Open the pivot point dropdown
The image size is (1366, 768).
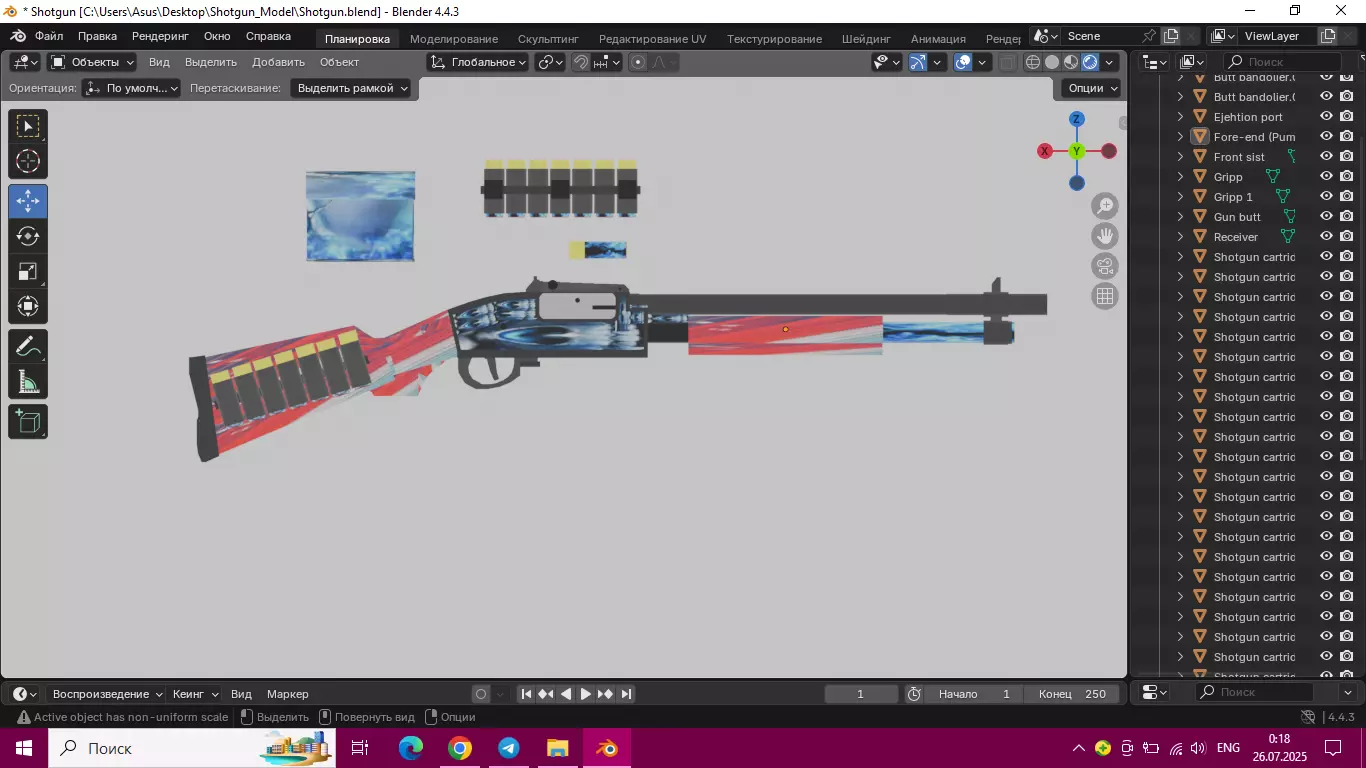coord(551,62)
